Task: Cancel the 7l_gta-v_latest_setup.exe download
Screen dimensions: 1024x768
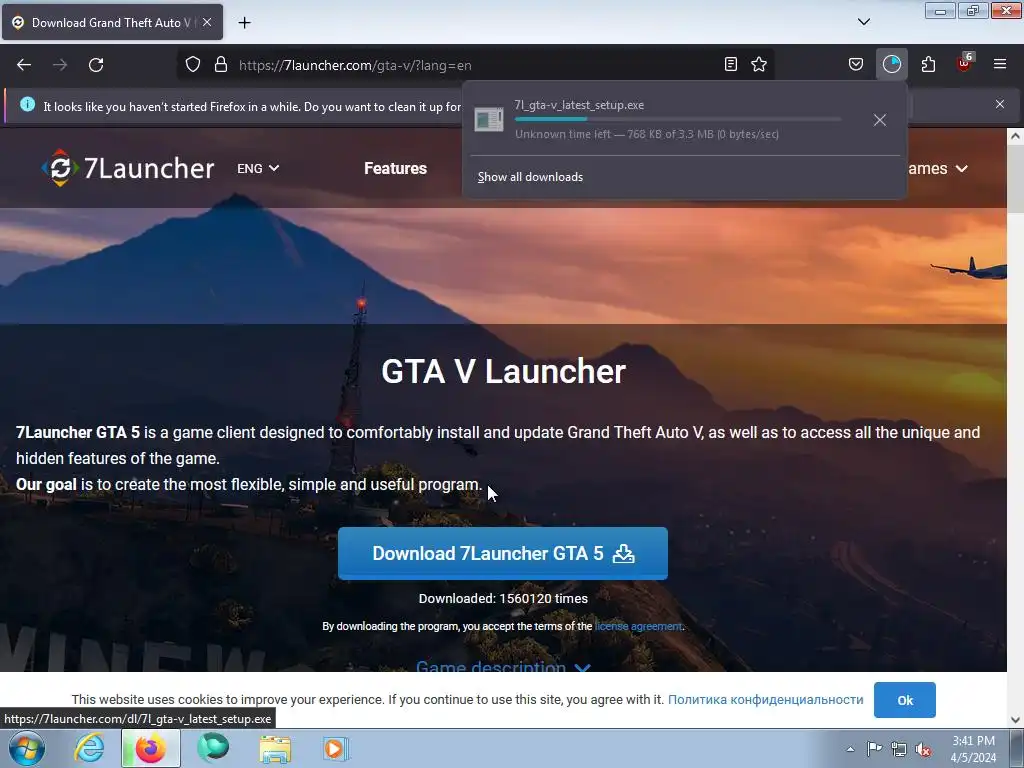Action: pos(880,120)
